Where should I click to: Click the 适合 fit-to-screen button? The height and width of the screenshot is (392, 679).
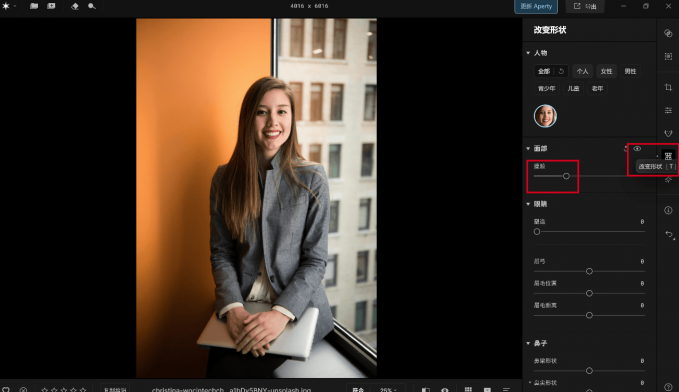[x=358, y=389]
